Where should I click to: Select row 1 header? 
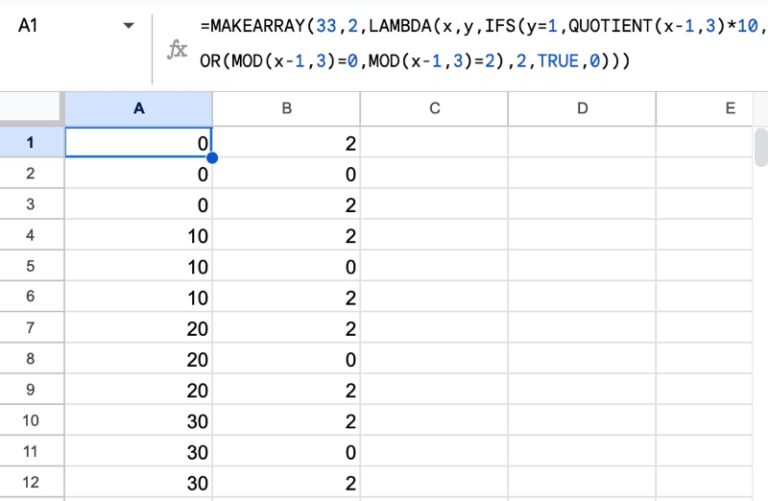[x=30, y=143]
